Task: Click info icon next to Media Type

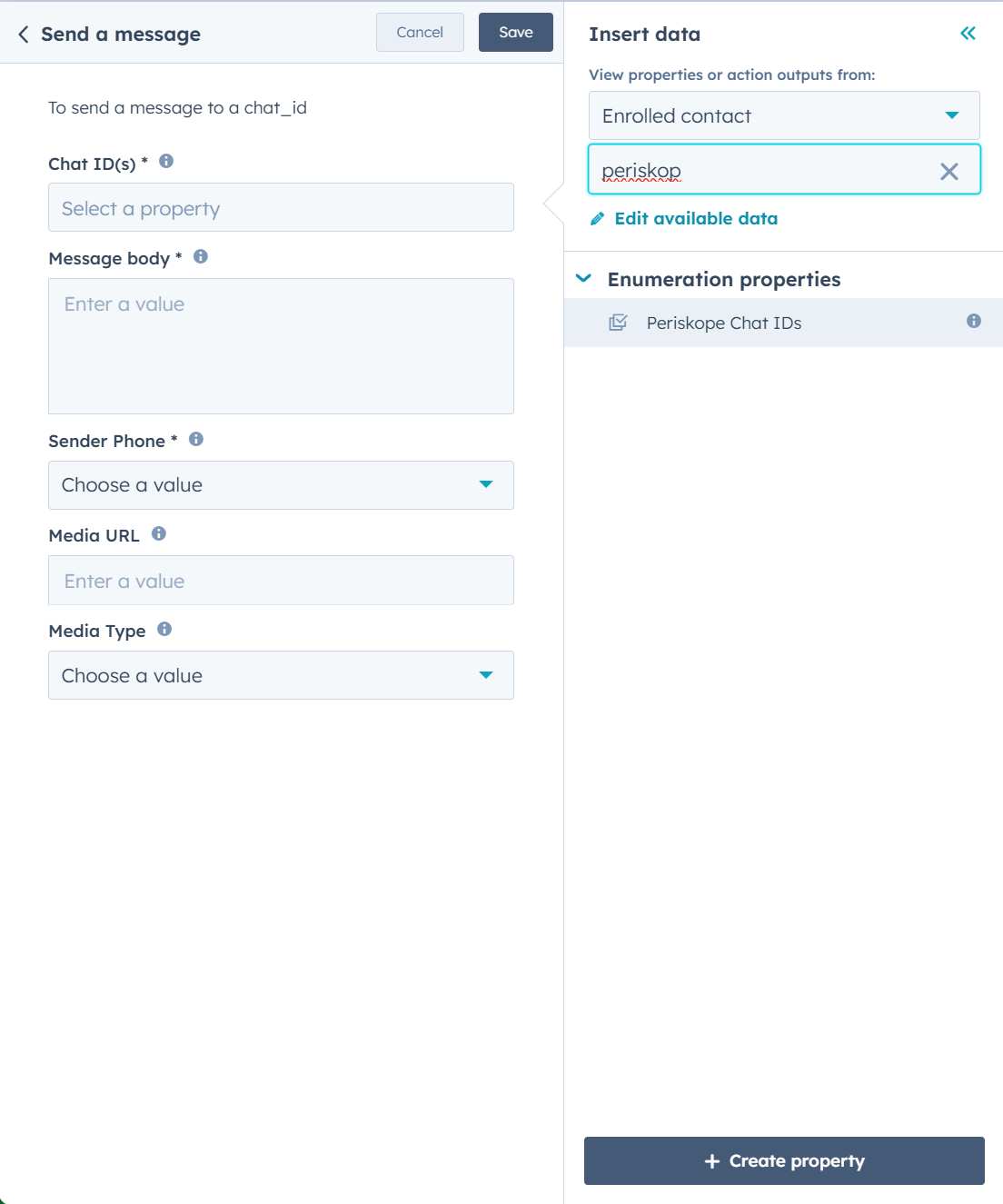Action: 164,629
